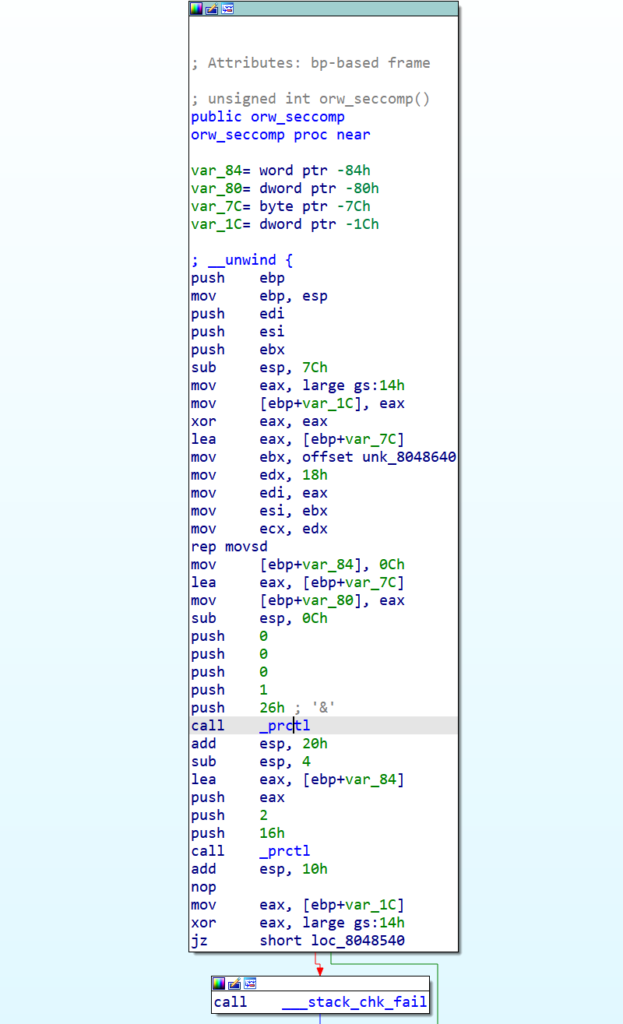Click the group icon in the stack_chk_fail block header
The image size is (623, 1024).
click(x=250, y=983)
